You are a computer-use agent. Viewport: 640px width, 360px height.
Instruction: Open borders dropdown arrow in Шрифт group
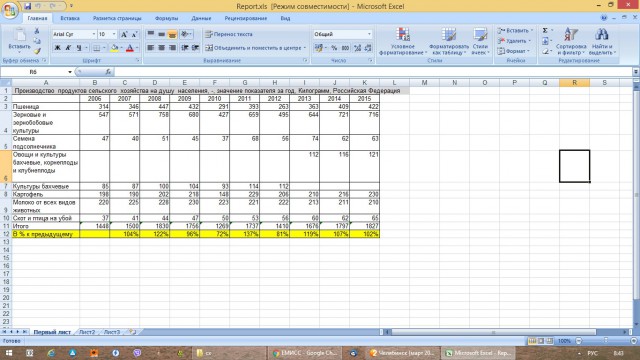tap(104, 48)
